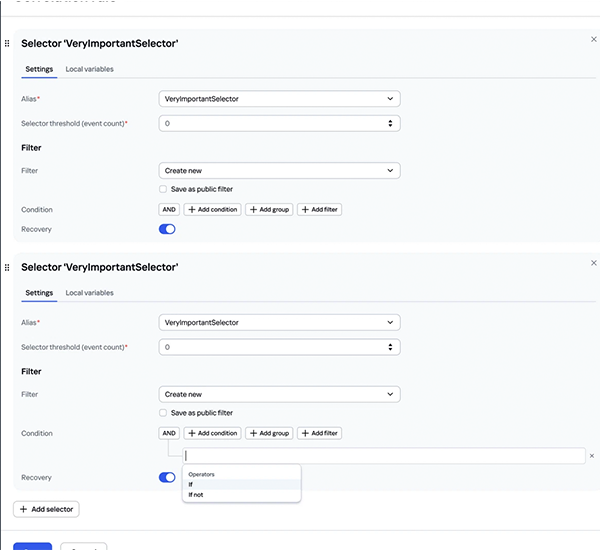Click AND operator in first selector
600x550 pixels.
(x=169, y=209)
